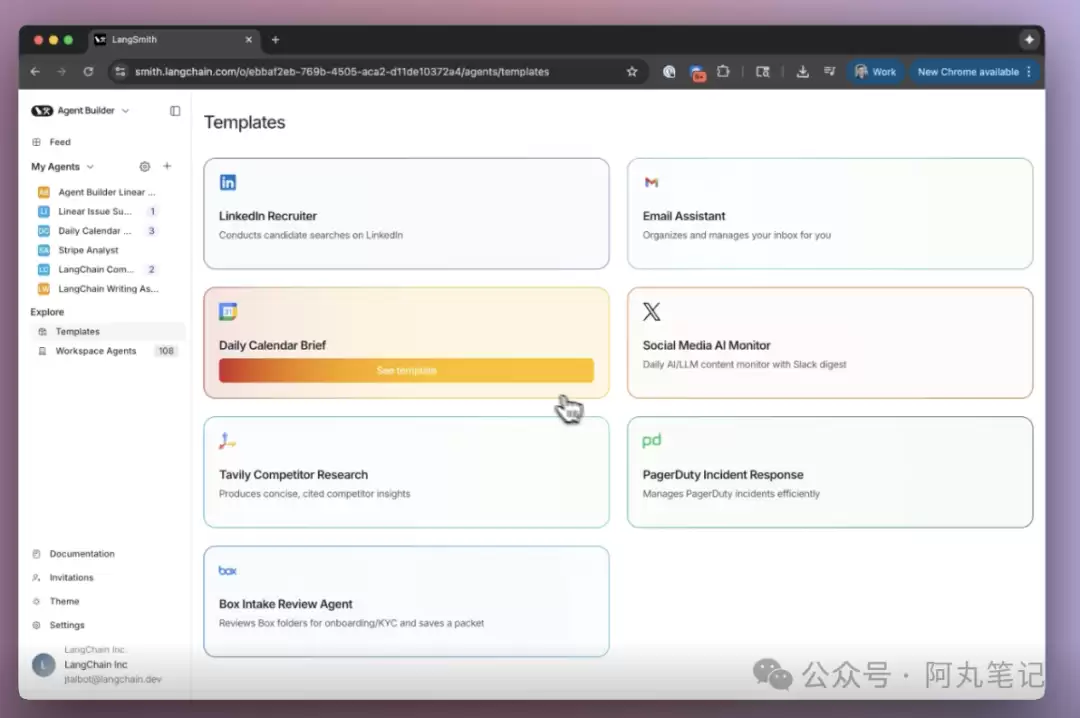Reload the page in browser
This screenshot has width=1080, height=718.
[x=88, y=72]
